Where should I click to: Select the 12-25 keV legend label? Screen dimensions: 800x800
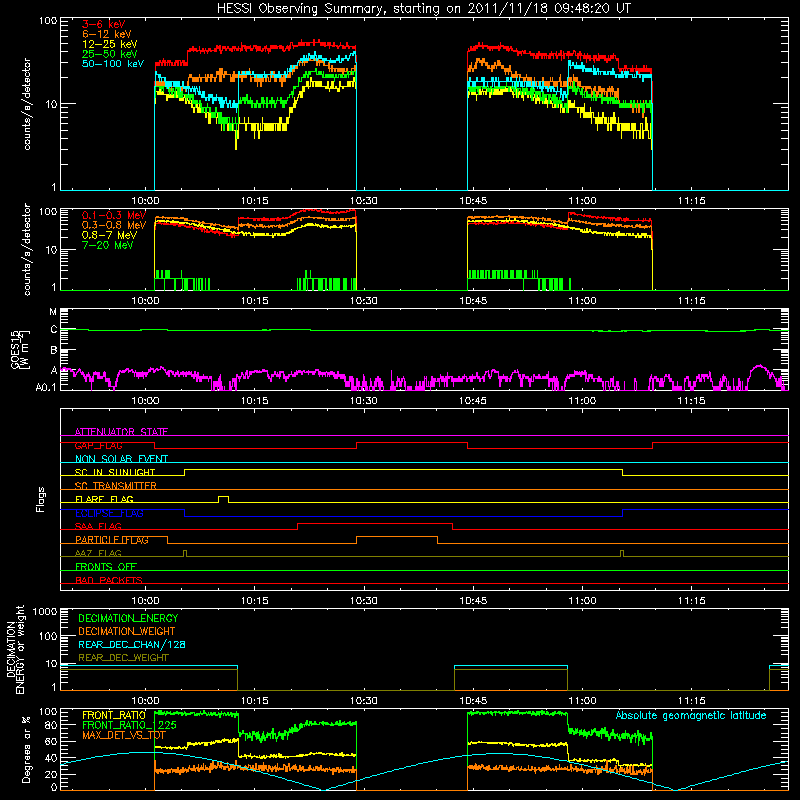(x=110, y=44)
